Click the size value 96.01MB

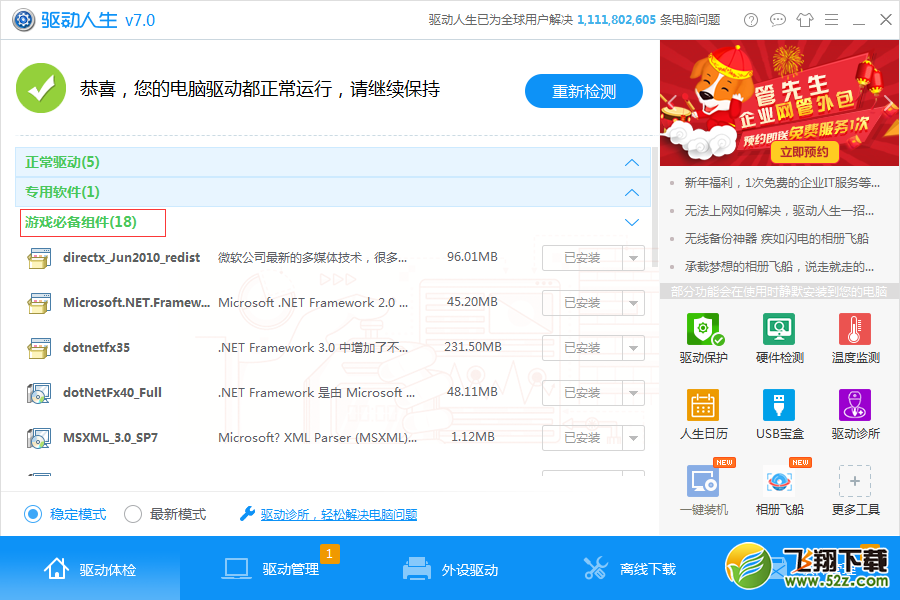click(472, 257)
